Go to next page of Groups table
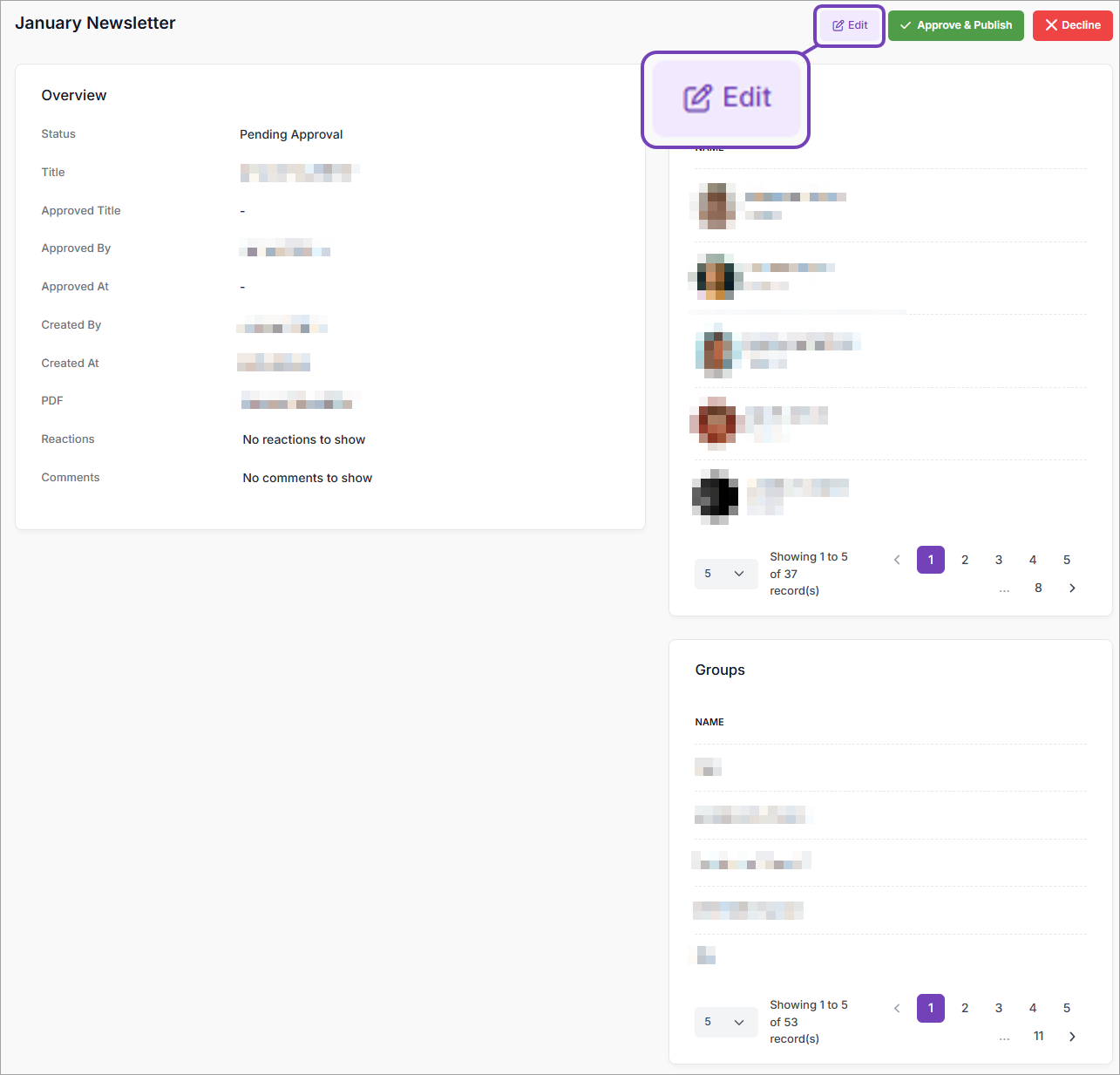Viewport: 1120px width, 1075px height. [x=1072, y=1037]
